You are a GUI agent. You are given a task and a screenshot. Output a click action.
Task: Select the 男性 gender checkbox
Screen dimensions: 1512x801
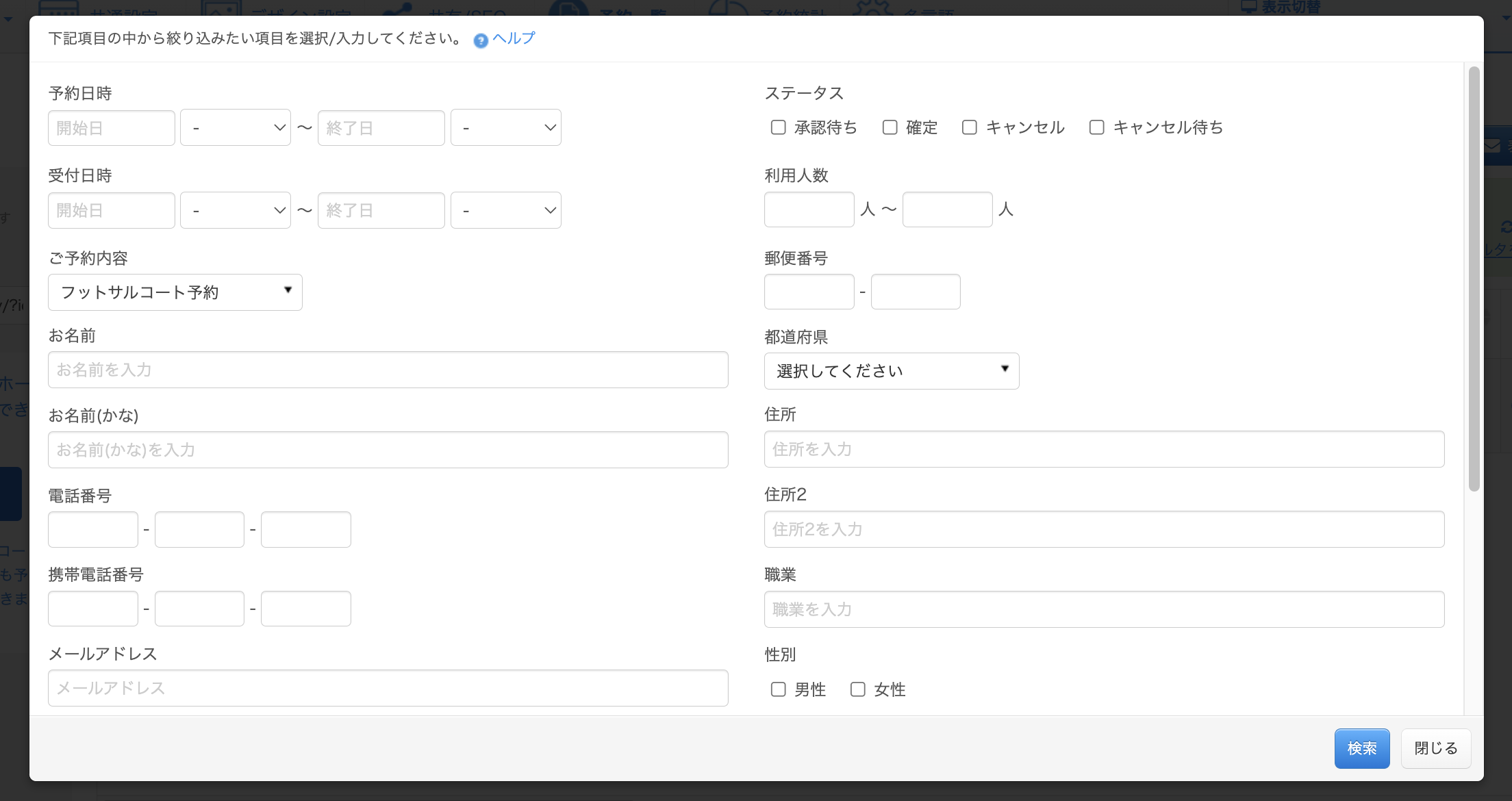(x=778, y=689)
